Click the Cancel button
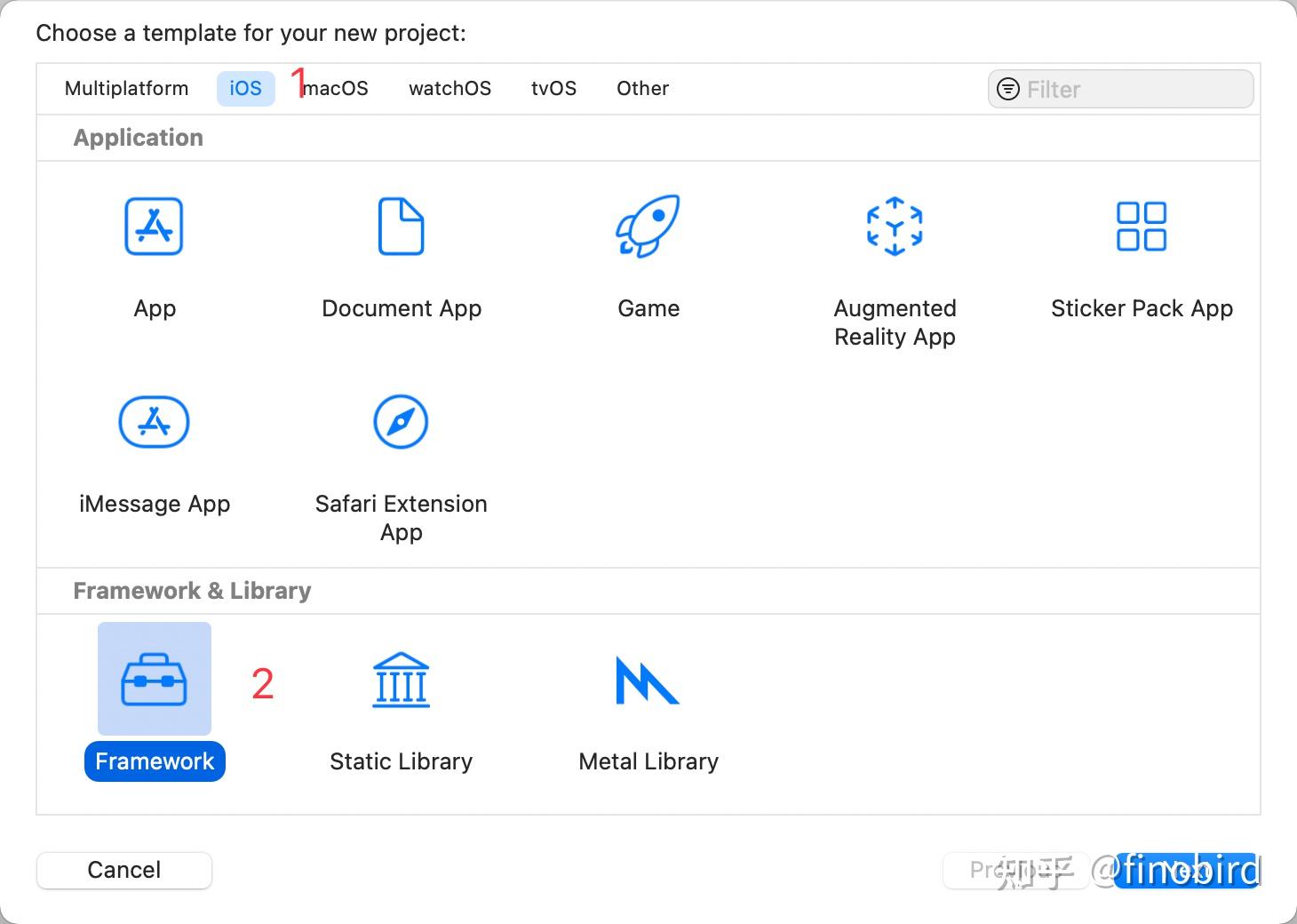Viewport: 1297px width, 924px height. pos(124,870)
